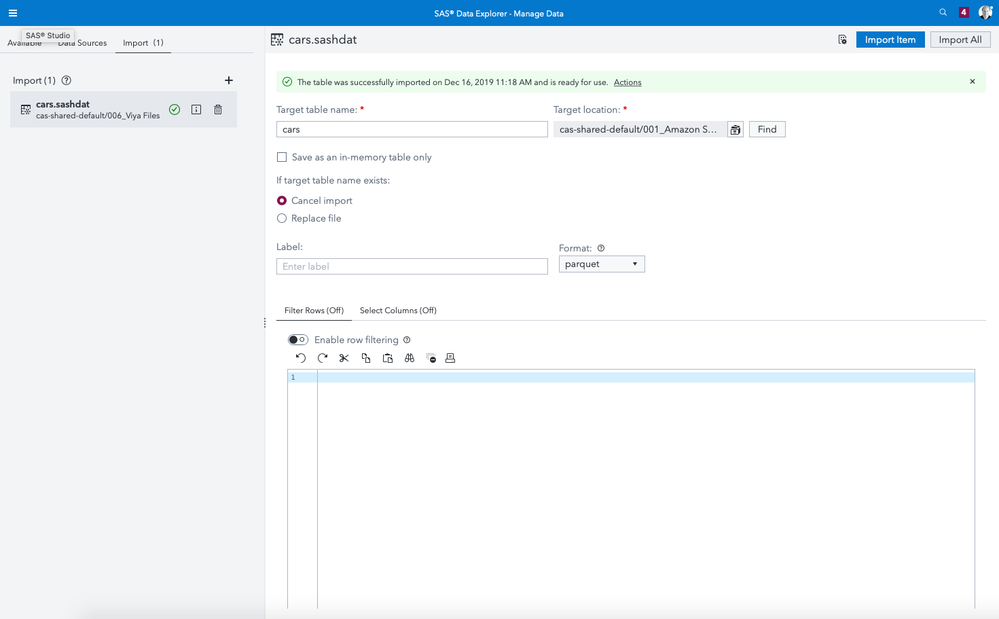Open the hamburger menu in the header
Screen dimensions: 999x619
[13, 13]
